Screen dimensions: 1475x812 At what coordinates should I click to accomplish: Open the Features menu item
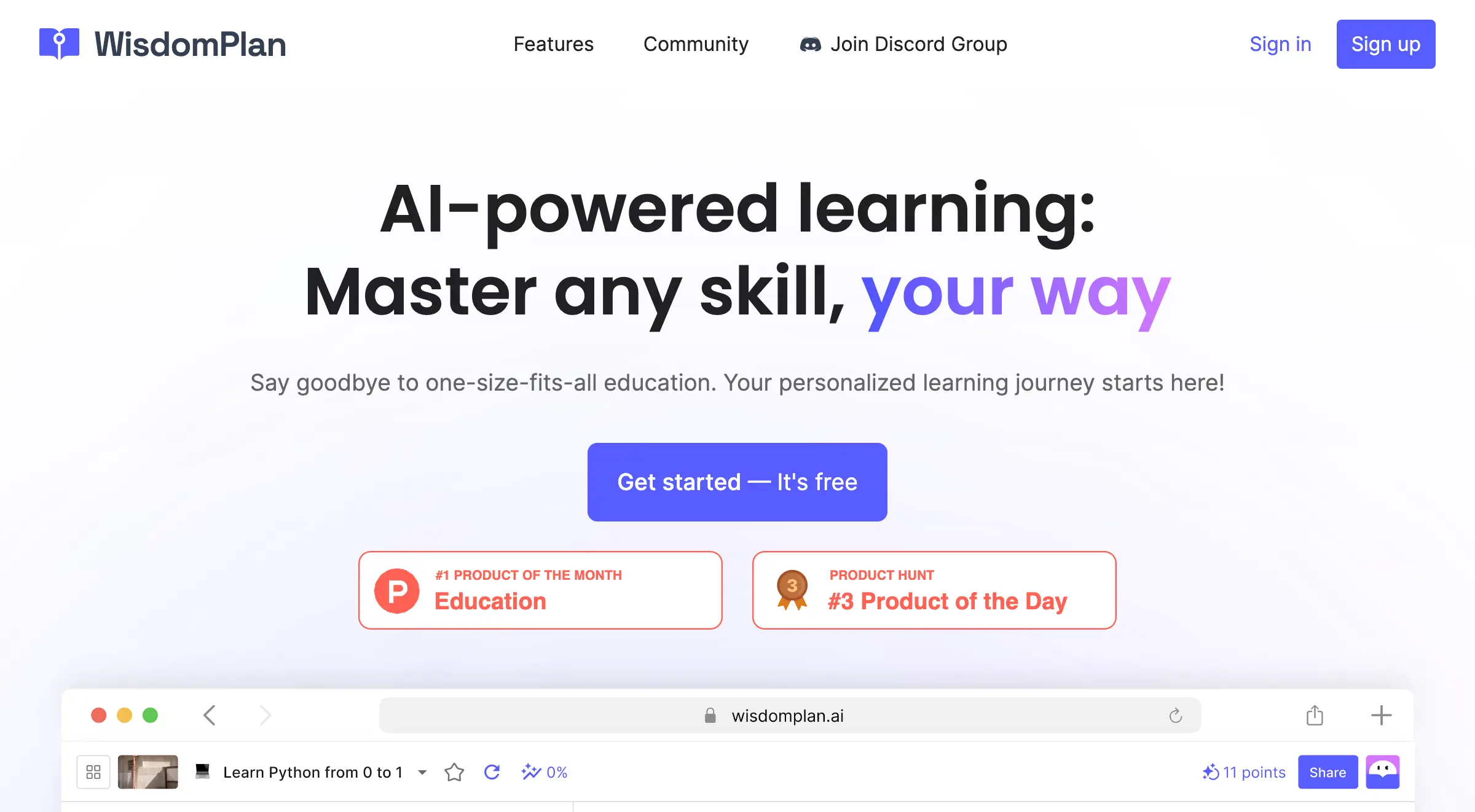pyautogui.click(x=552, y=44)
